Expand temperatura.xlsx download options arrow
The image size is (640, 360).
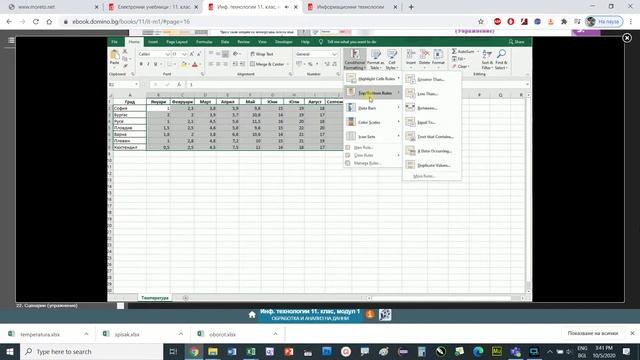click(86, 334)
